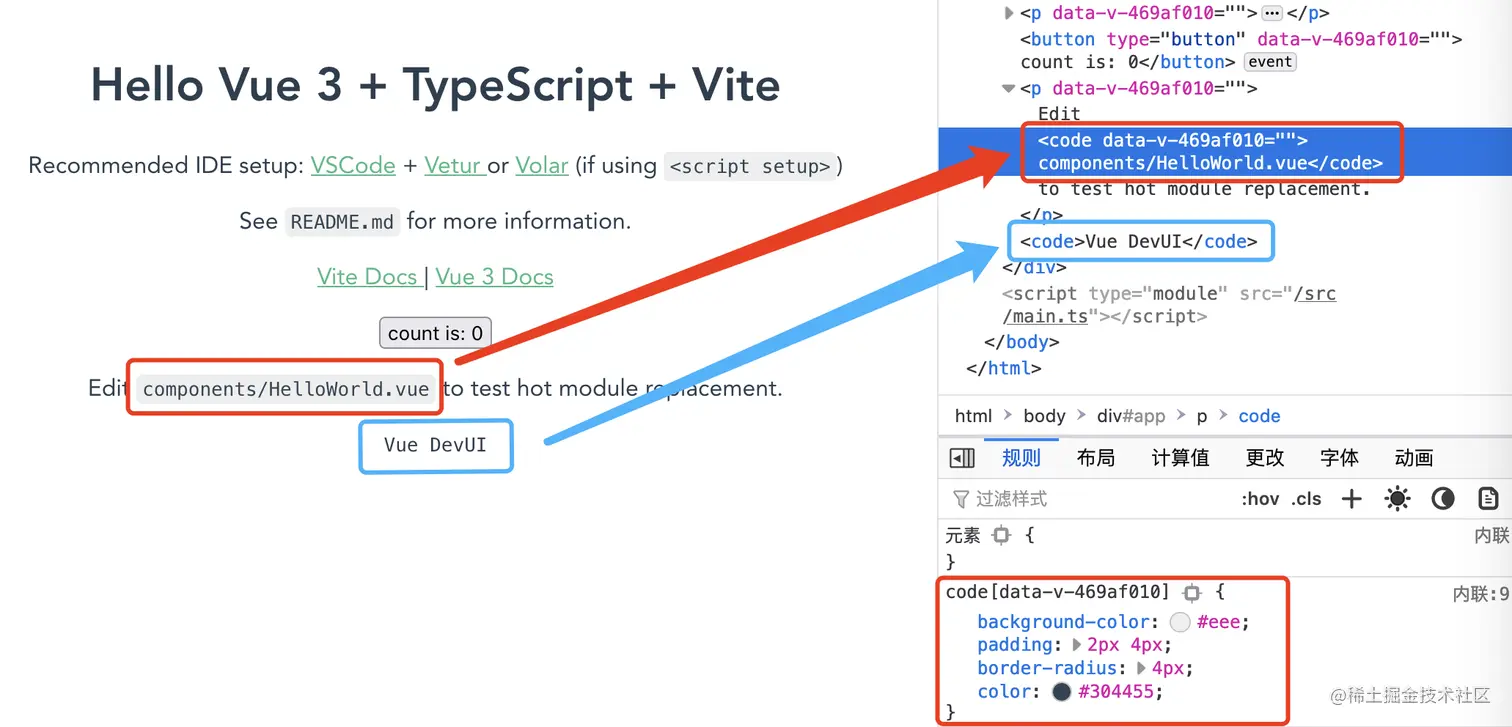
Task: Select html in the breadcrumb bar
Action: point(974,416)
